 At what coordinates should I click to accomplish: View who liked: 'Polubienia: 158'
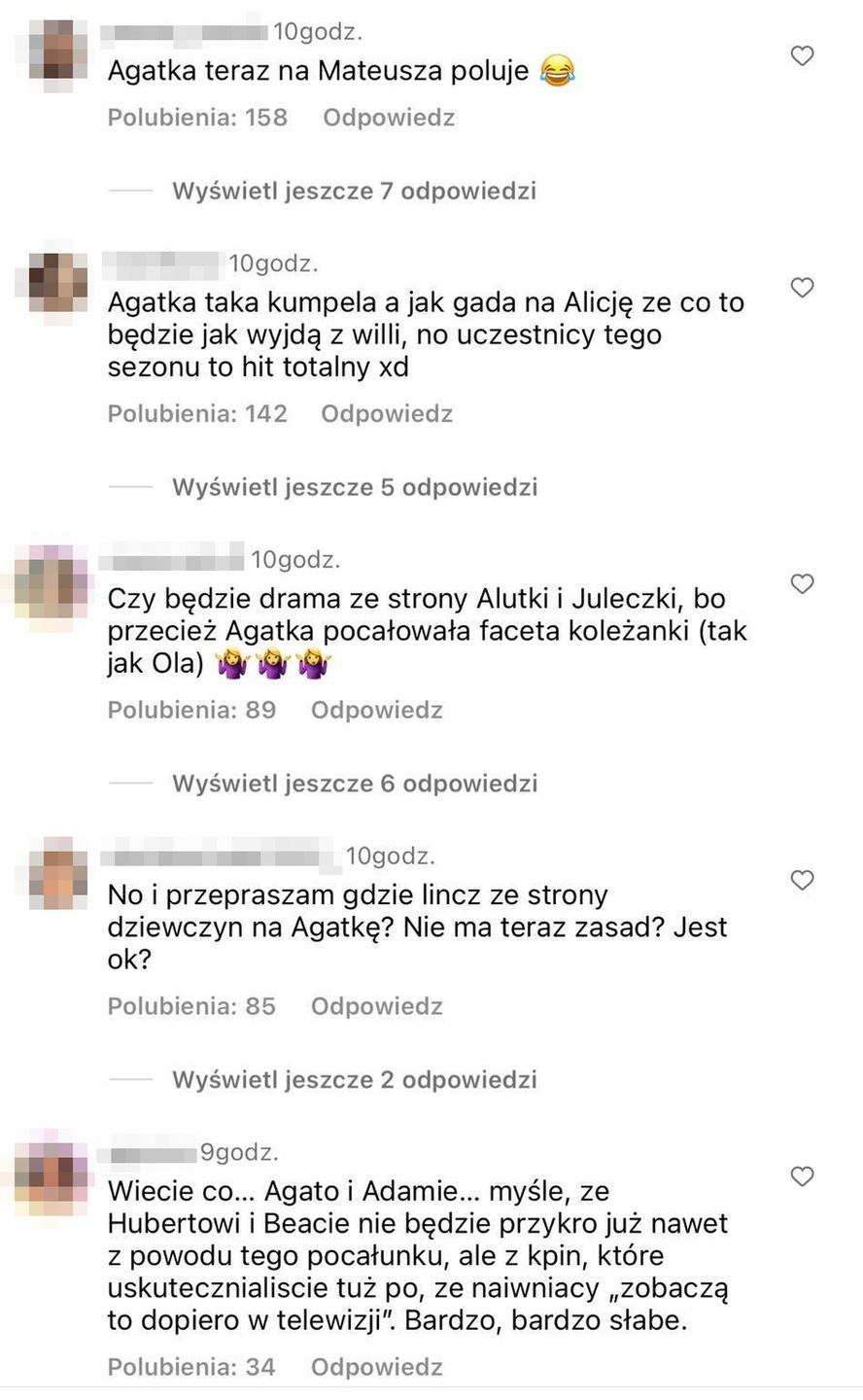tap(197, 118)
